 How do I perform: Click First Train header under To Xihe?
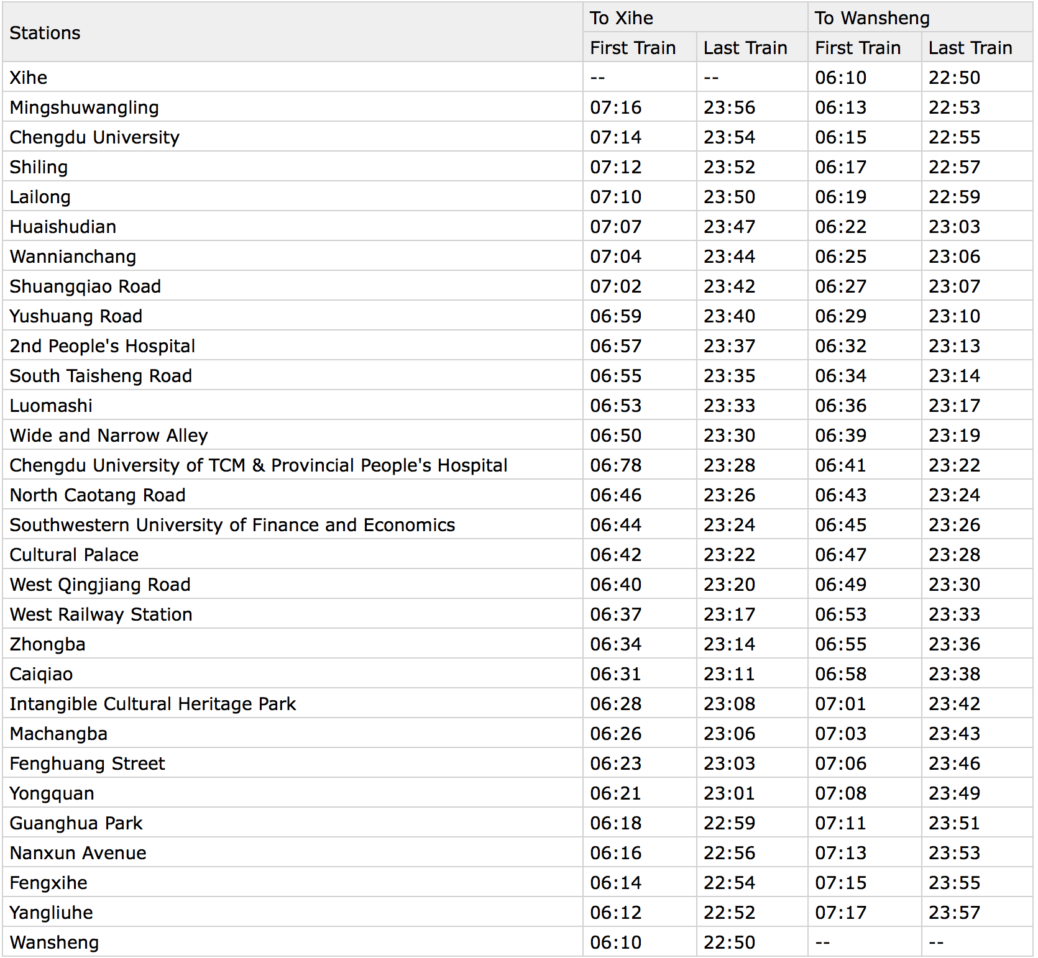[632, 48]
